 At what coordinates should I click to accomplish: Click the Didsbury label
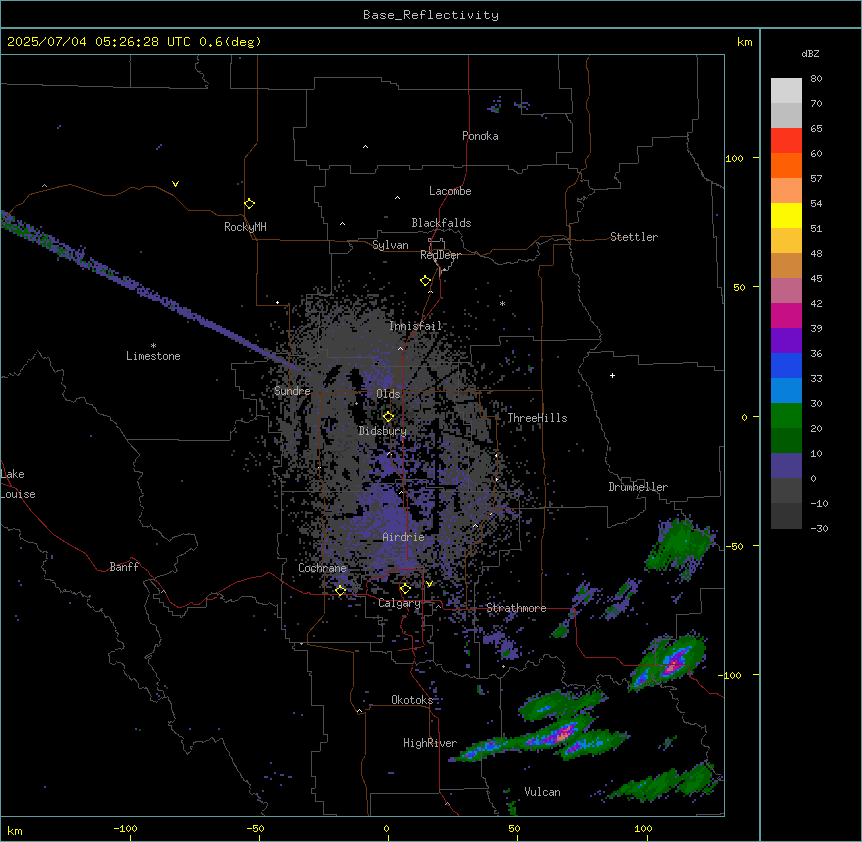(383, 431)
